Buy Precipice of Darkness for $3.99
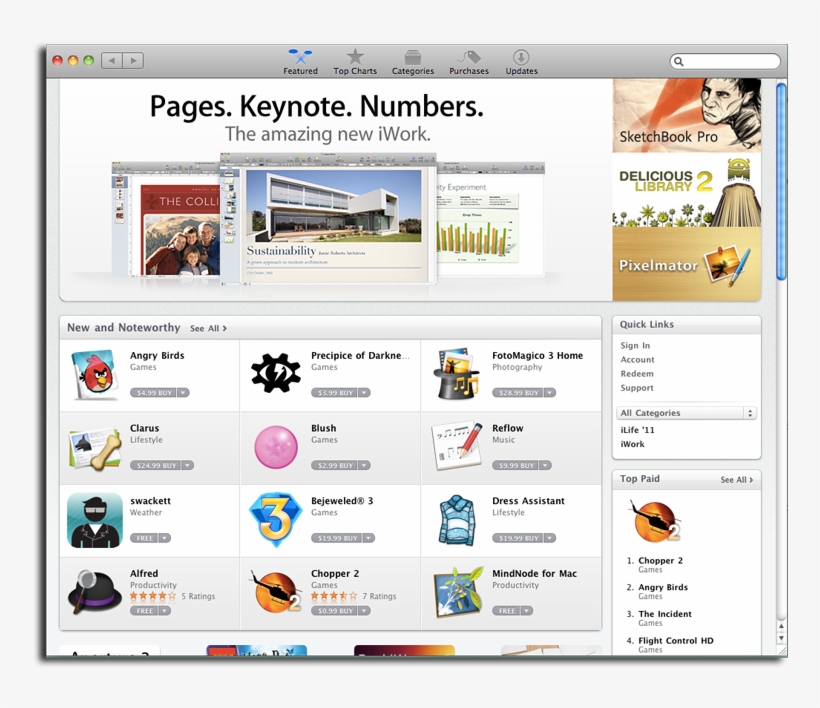This screenshot has width=820, height=708. pyautogui.click(x=334, y=393)
